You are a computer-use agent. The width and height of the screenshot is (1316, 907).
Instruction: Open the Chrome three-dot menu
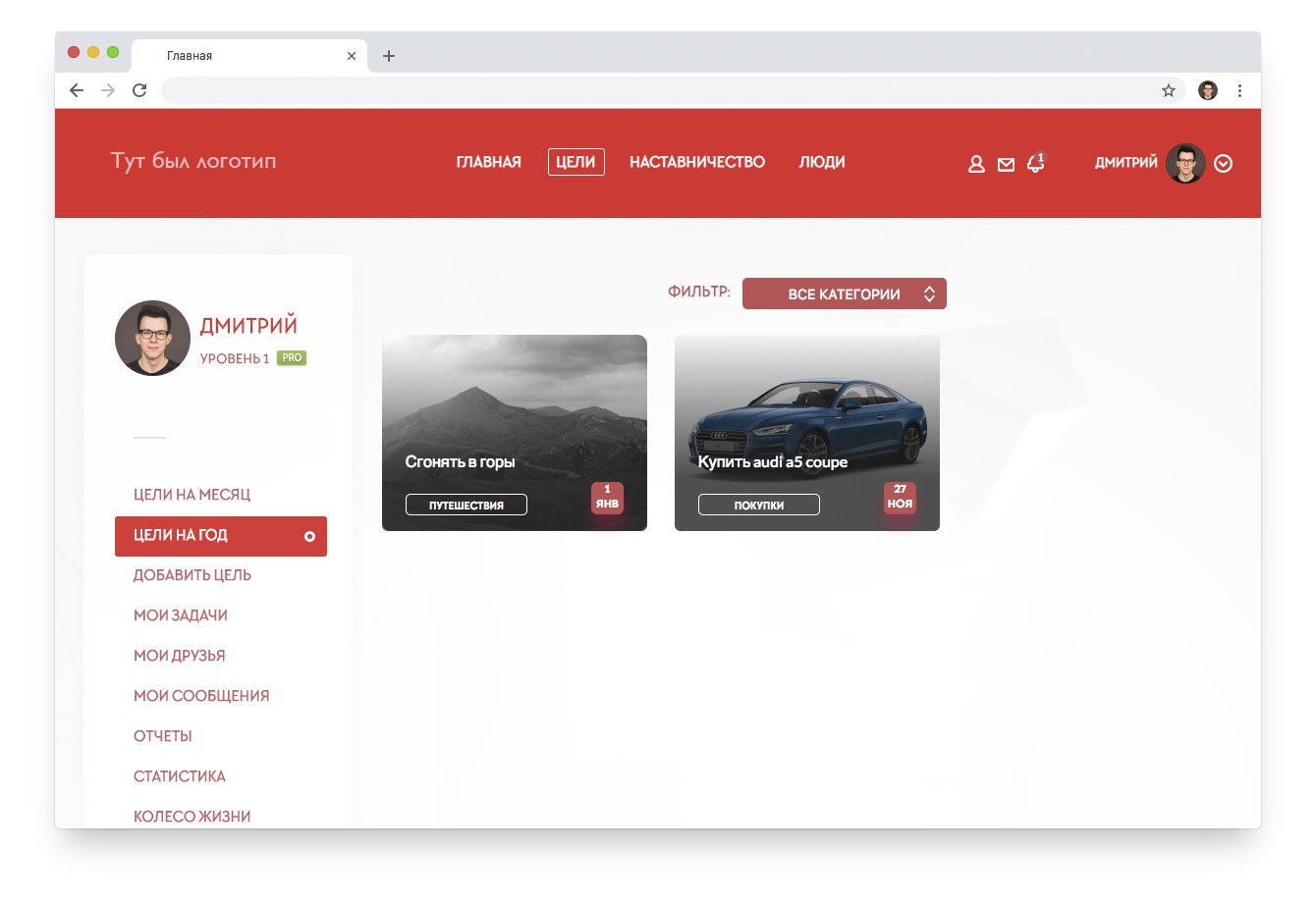(1239, 90)
